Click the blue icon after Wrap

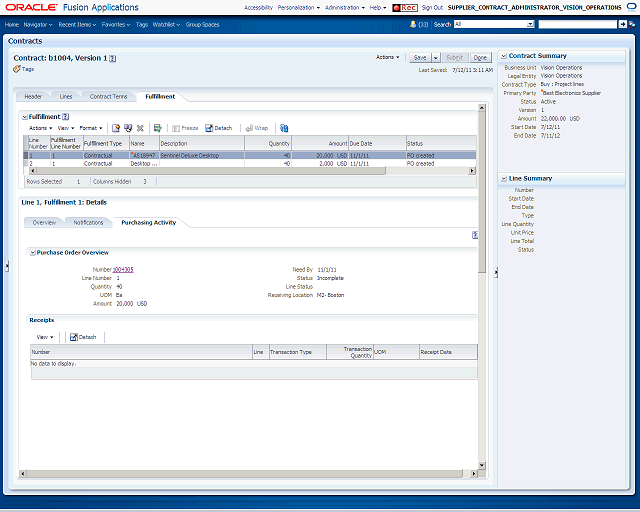[284, 128]
